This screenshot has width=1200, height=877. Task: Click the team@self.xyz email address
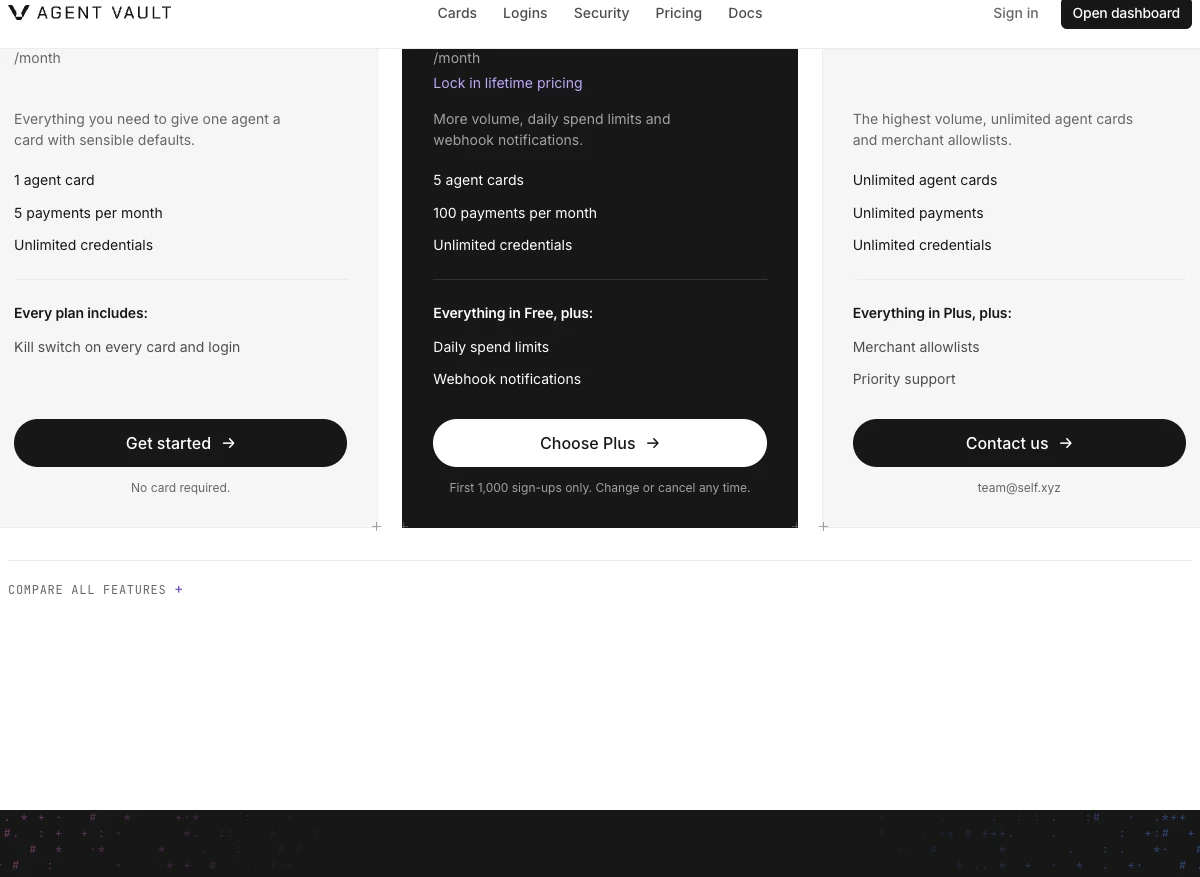[1019, 488]
